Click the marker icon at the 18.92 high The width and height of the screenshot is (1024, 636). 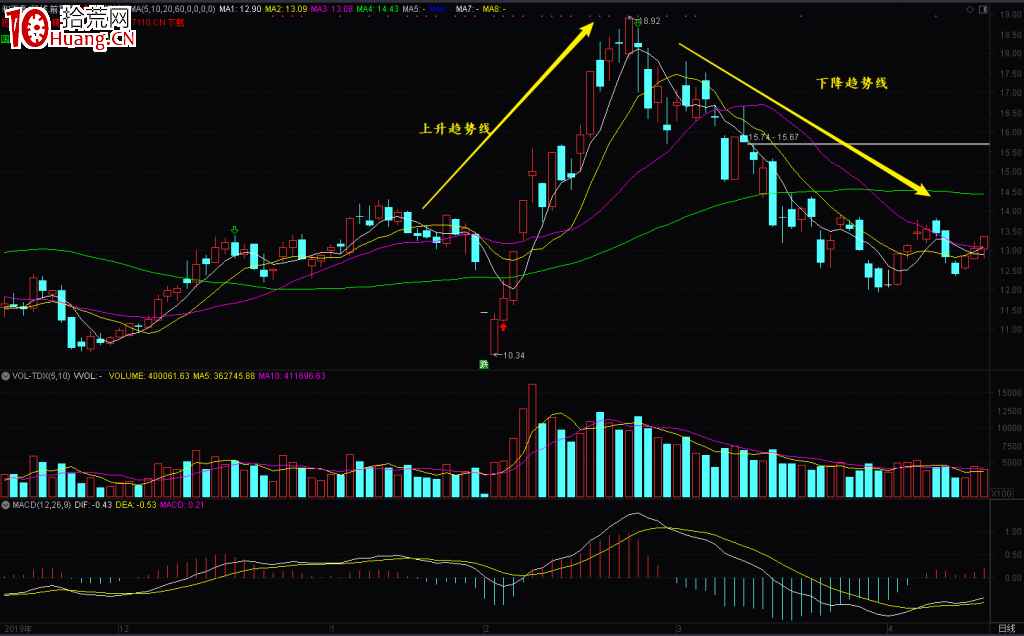pos(637,24)
